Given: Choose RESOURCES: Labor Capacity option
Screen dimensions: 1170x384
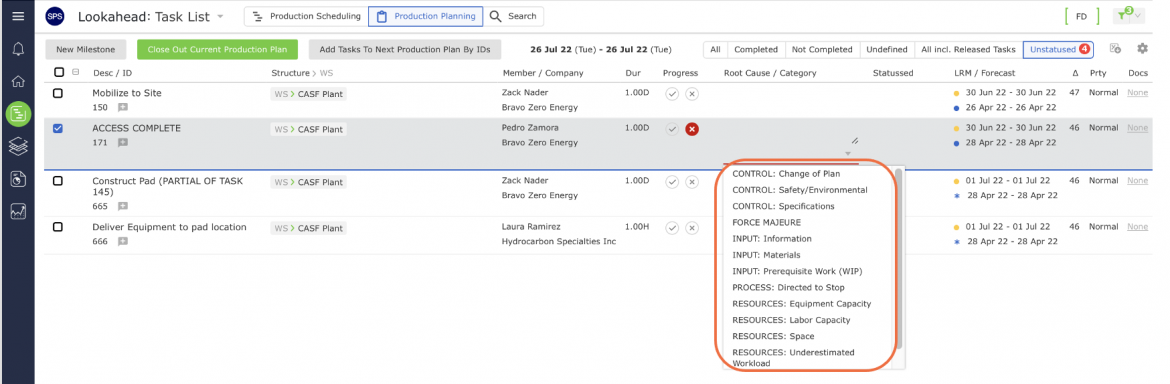Looking at the screenshot, I should (x=792, y=321).
